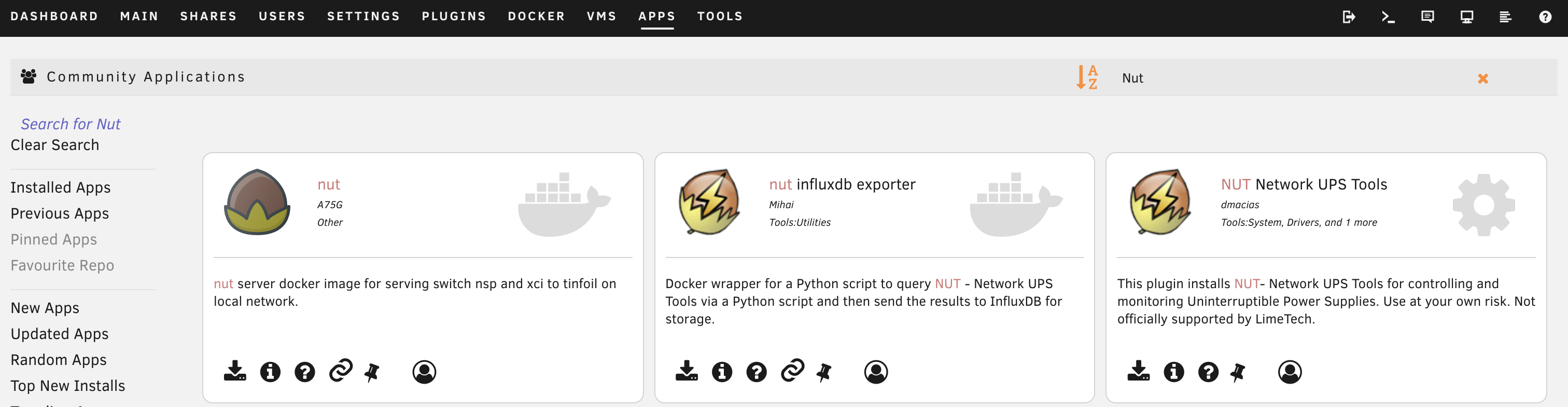Open the Settings tab
1568x407 pixels.
point(363,17)
